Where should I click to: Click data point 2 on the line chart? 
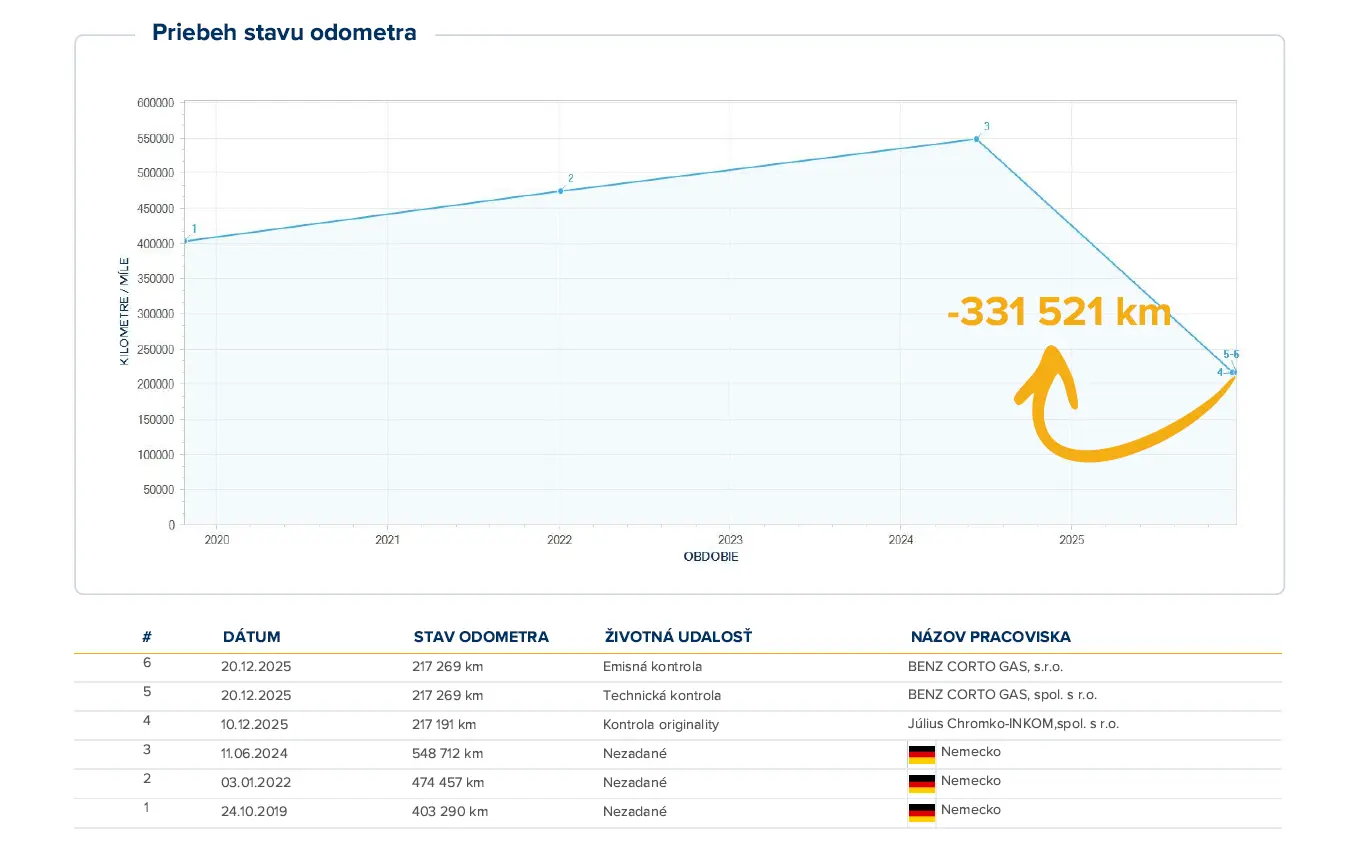coord(561,189)
